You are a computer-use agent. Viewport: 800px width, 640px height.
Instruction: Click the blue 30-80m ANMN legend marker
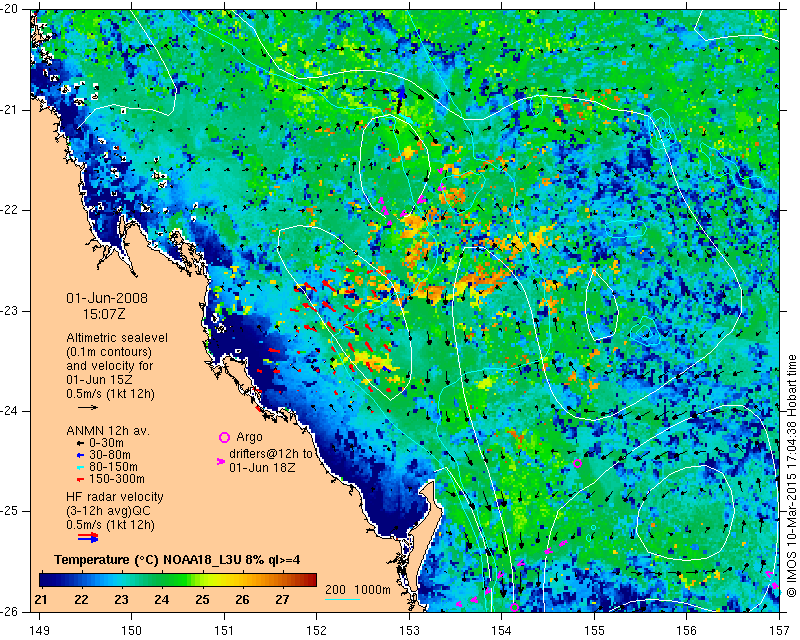tap(80, 455)
